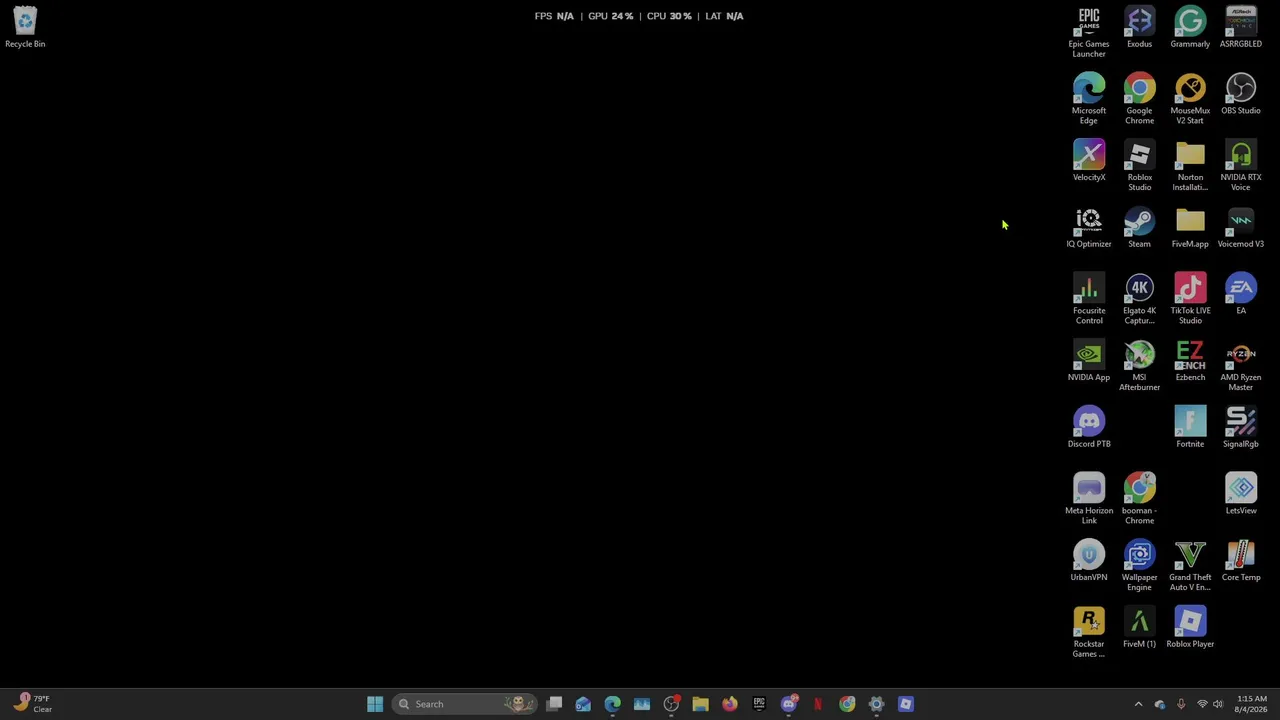Open Netflix from the taskbar
The height and width of the screenshot is (720, 1280).
pyautogui.click(x=818, y=704)
